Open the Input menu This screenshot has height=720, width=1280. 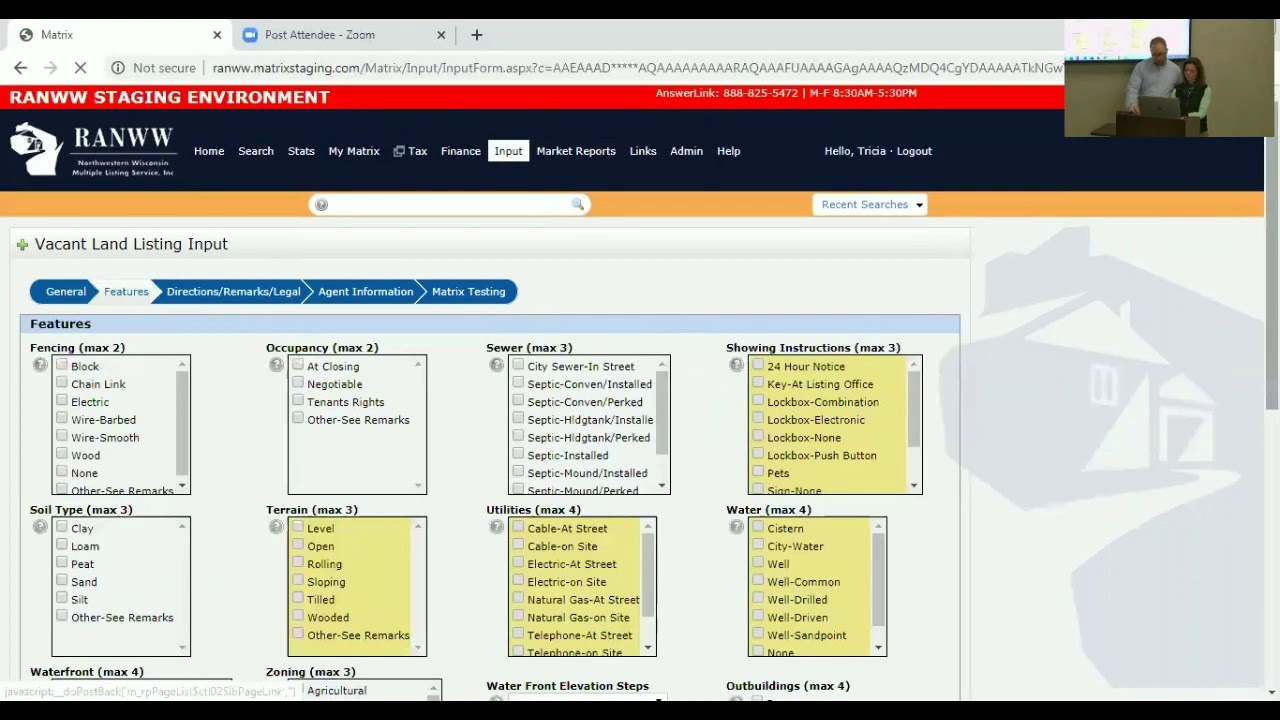click(508, 151)
